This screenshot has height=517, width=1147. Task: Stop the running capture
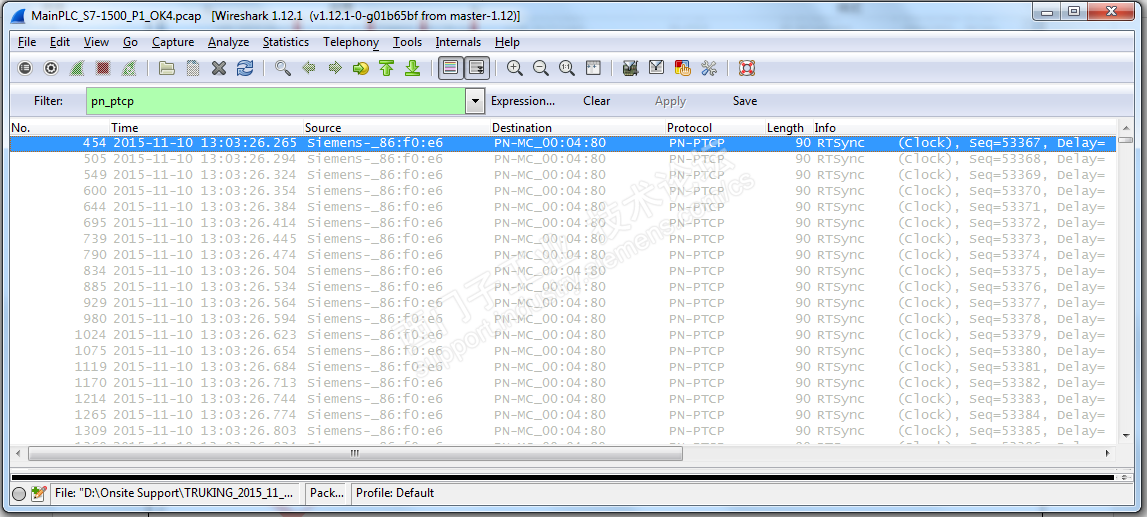coord(102,68)
